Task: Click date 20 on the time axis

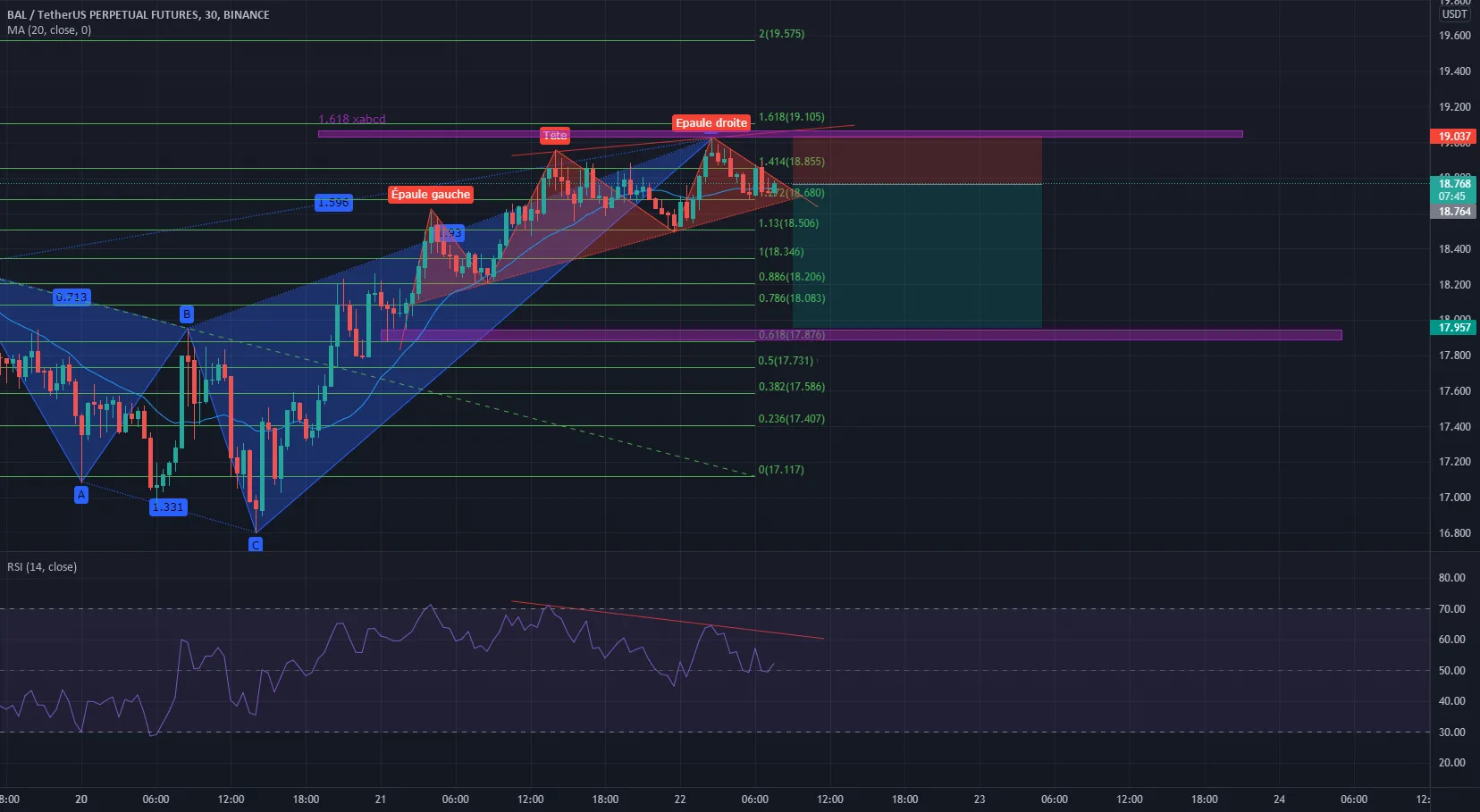Action: (81, 799)
